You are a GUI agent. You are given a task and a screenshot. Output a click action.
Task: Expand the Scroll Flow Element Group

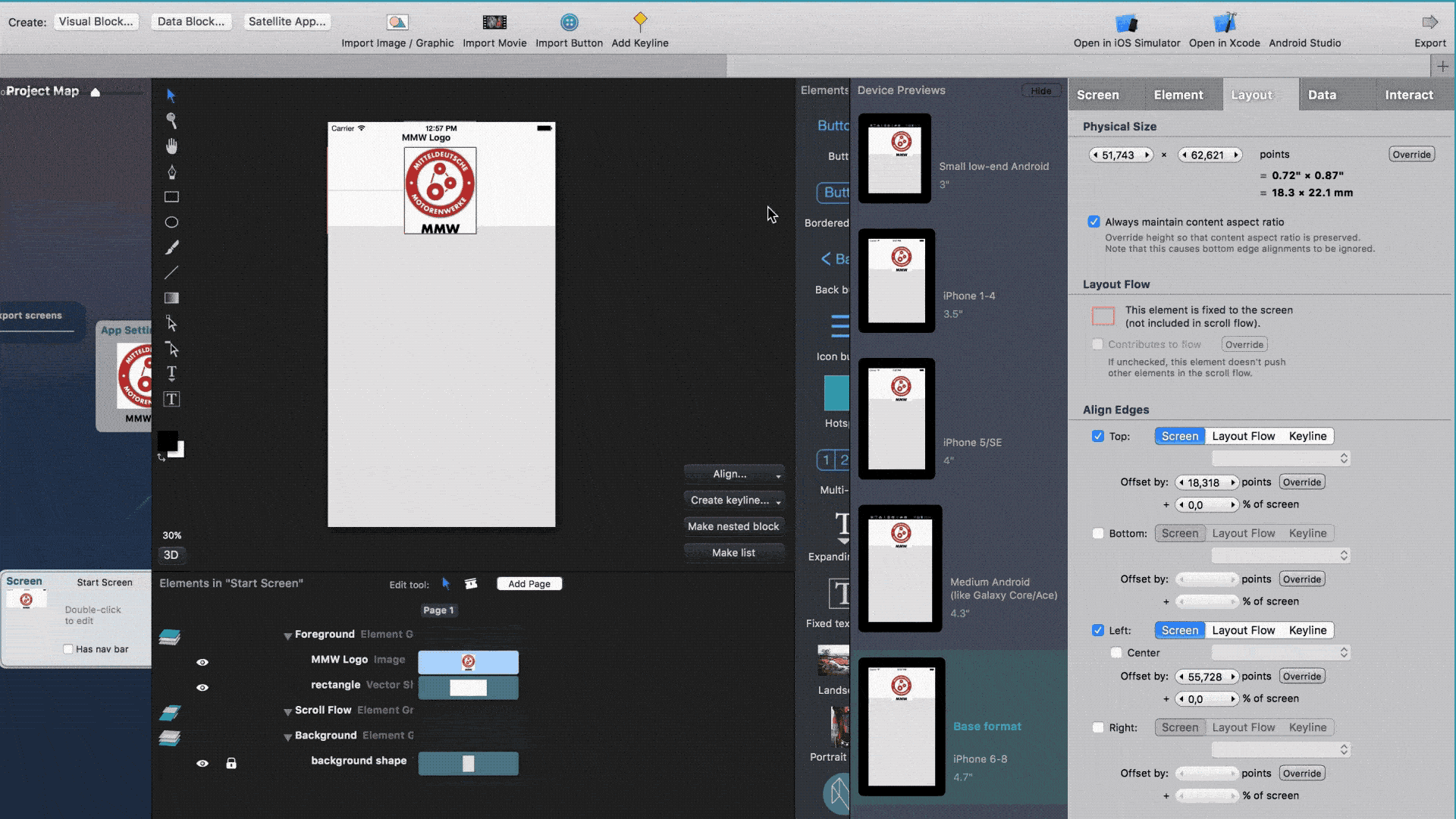coord(287,710)
